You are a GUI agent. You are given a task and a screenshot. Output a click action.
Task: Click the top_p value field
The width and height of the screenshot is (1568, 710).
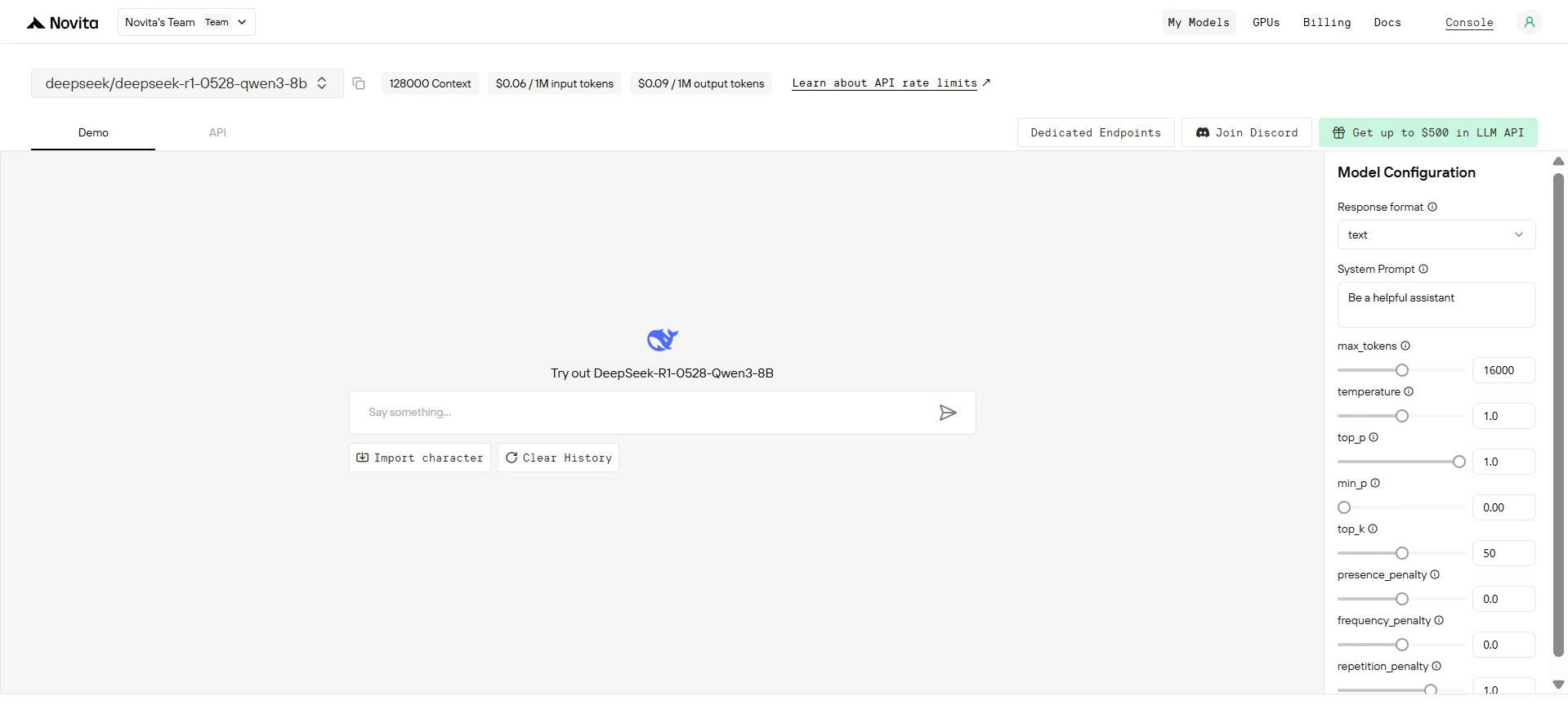pyautogui.click(x=1504, y=462)
